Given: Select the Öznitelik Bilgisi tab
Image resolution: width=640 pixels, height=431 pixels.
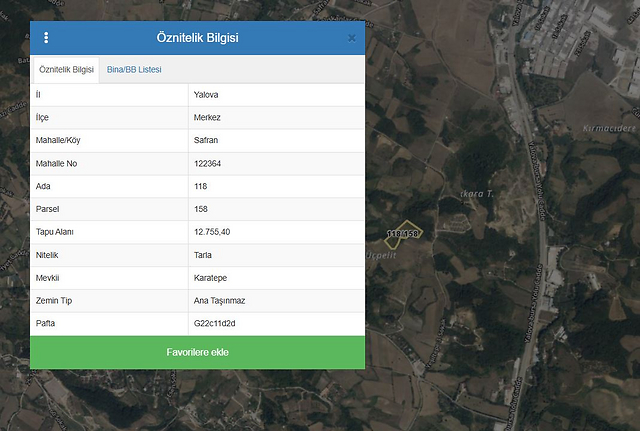Looking at the screenshot, I should point(66,70).
